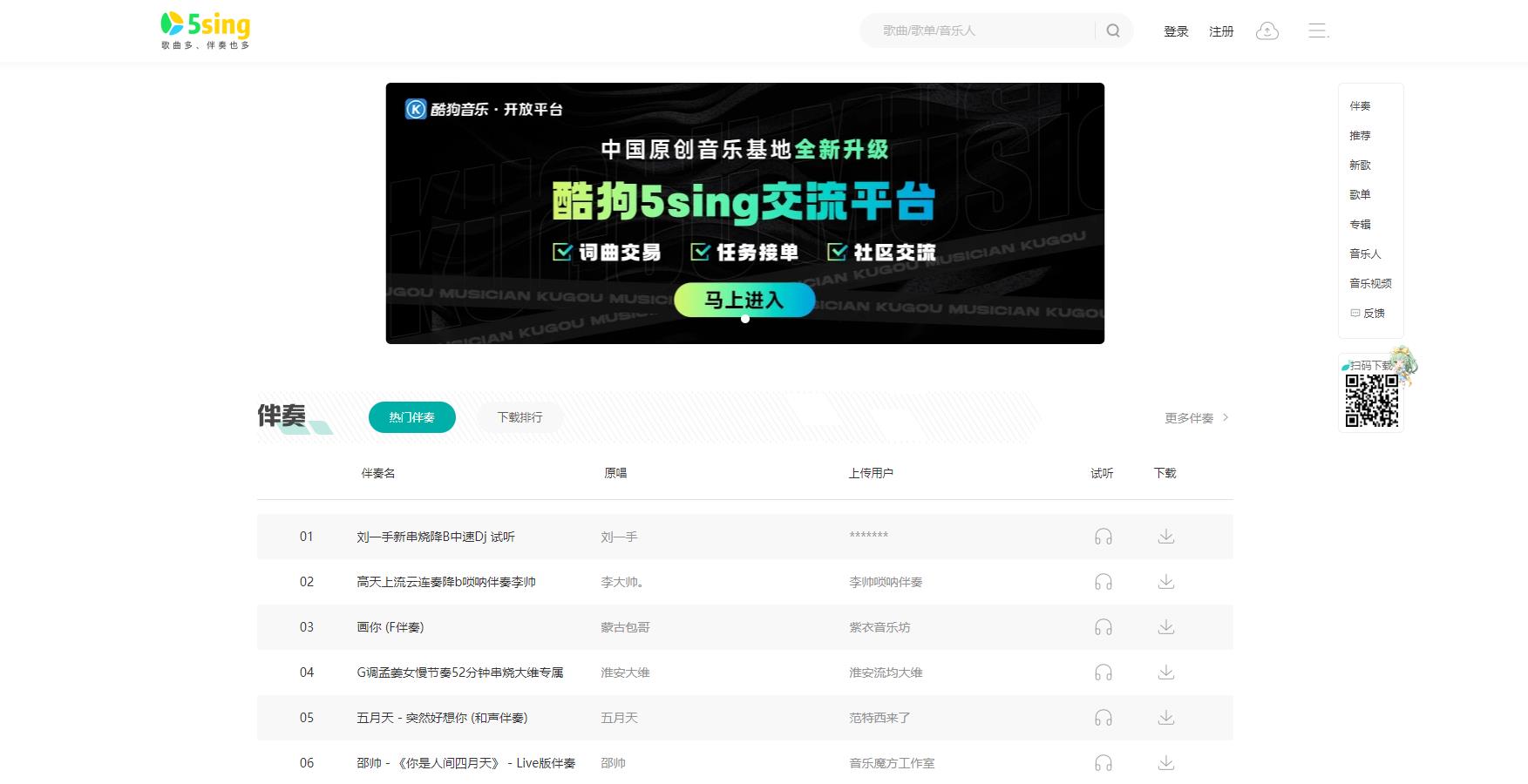Click original singer 蒙古包哥
1528x784 pixels.
tap(625, 627)
